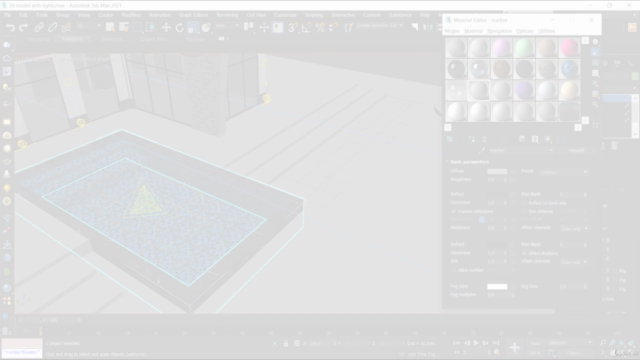Open the selection filter All dropdown
The width and height of the screenshot is (640, 360).
(x=89, y=26)
